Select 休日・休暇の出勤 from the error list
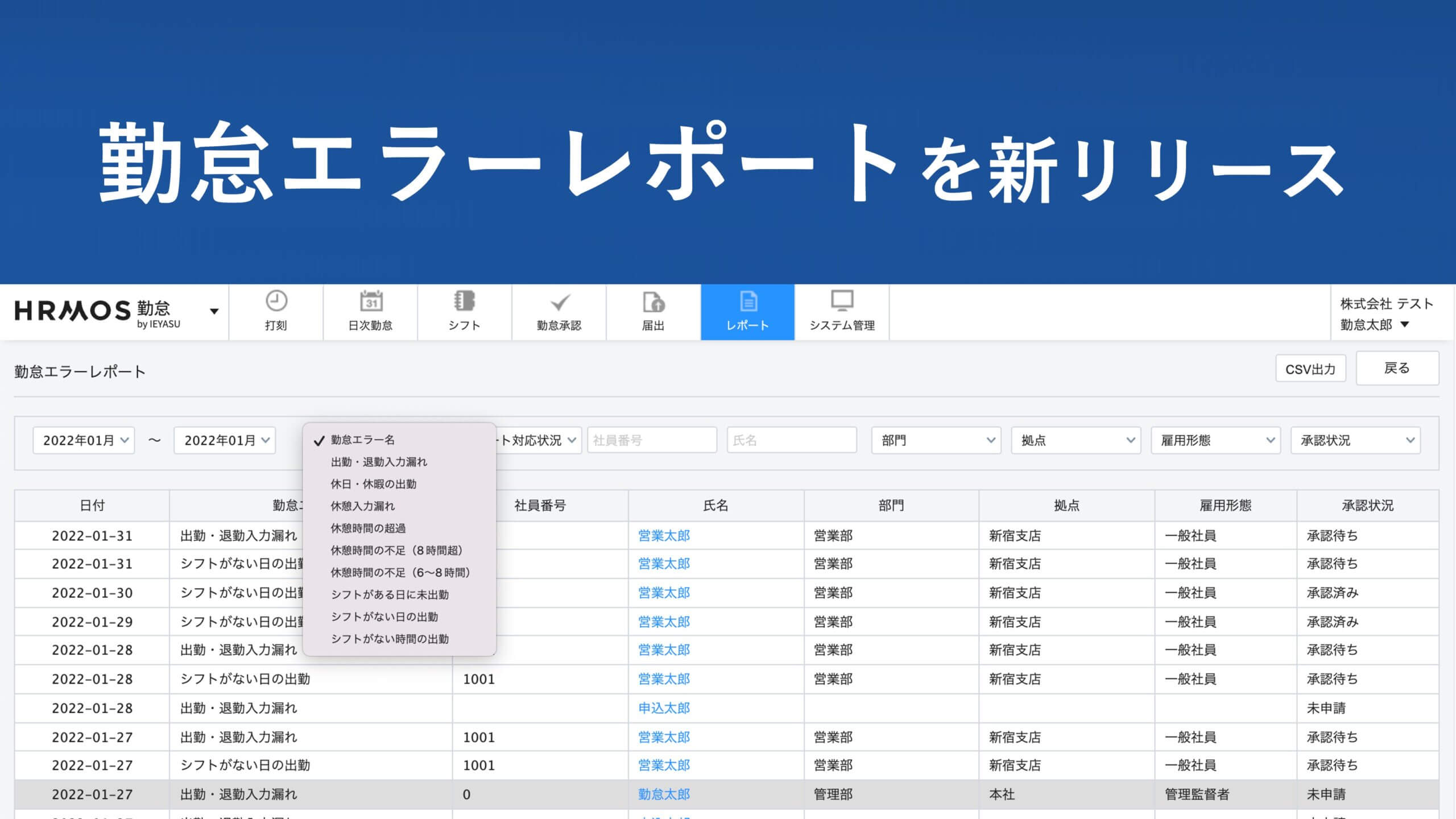 tap(375, 484)
